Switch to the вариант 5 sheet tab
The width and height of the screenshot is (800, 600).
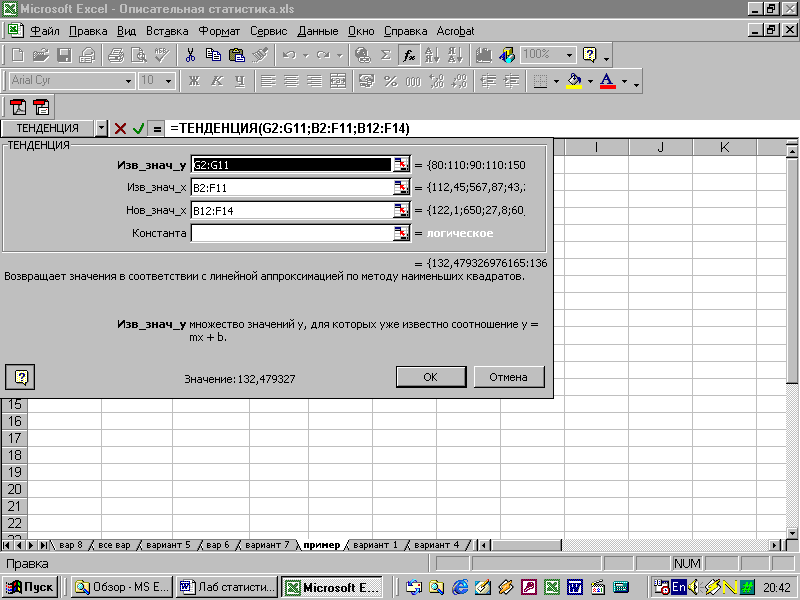(x=168, y=545)
